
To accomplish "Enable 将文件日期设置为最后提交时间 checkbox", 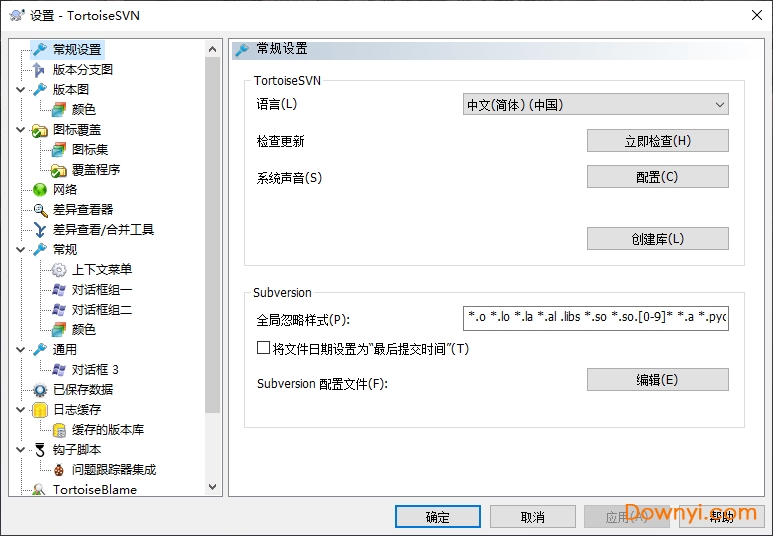I will coord(264,349).
